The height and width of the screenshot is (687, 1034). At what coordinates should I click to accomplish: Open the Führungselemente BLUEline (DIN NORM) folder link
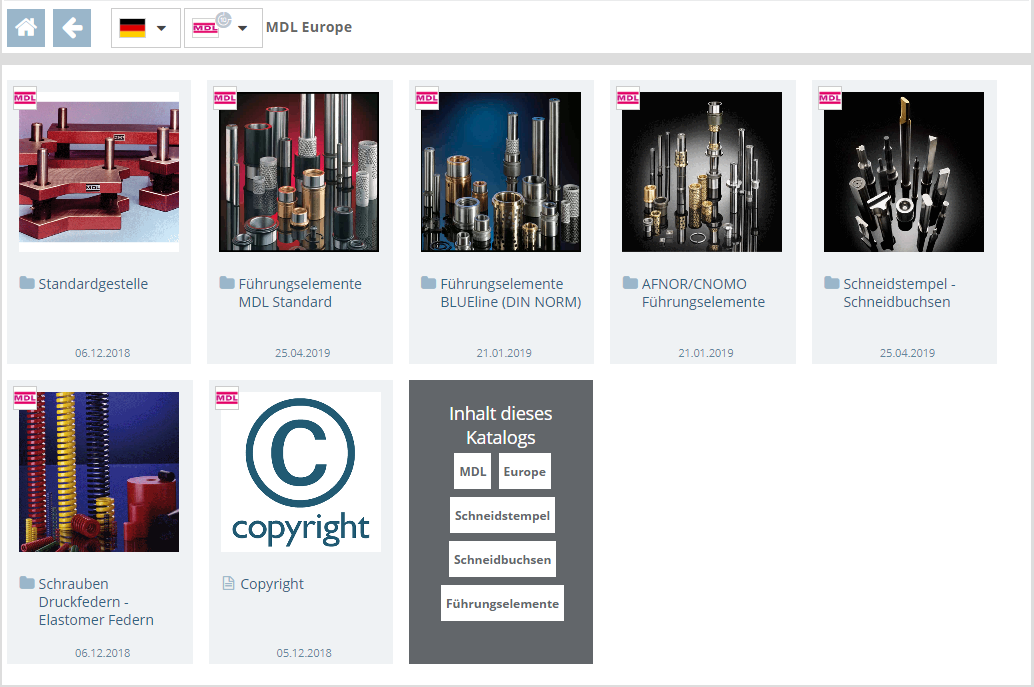click(510, 293)
